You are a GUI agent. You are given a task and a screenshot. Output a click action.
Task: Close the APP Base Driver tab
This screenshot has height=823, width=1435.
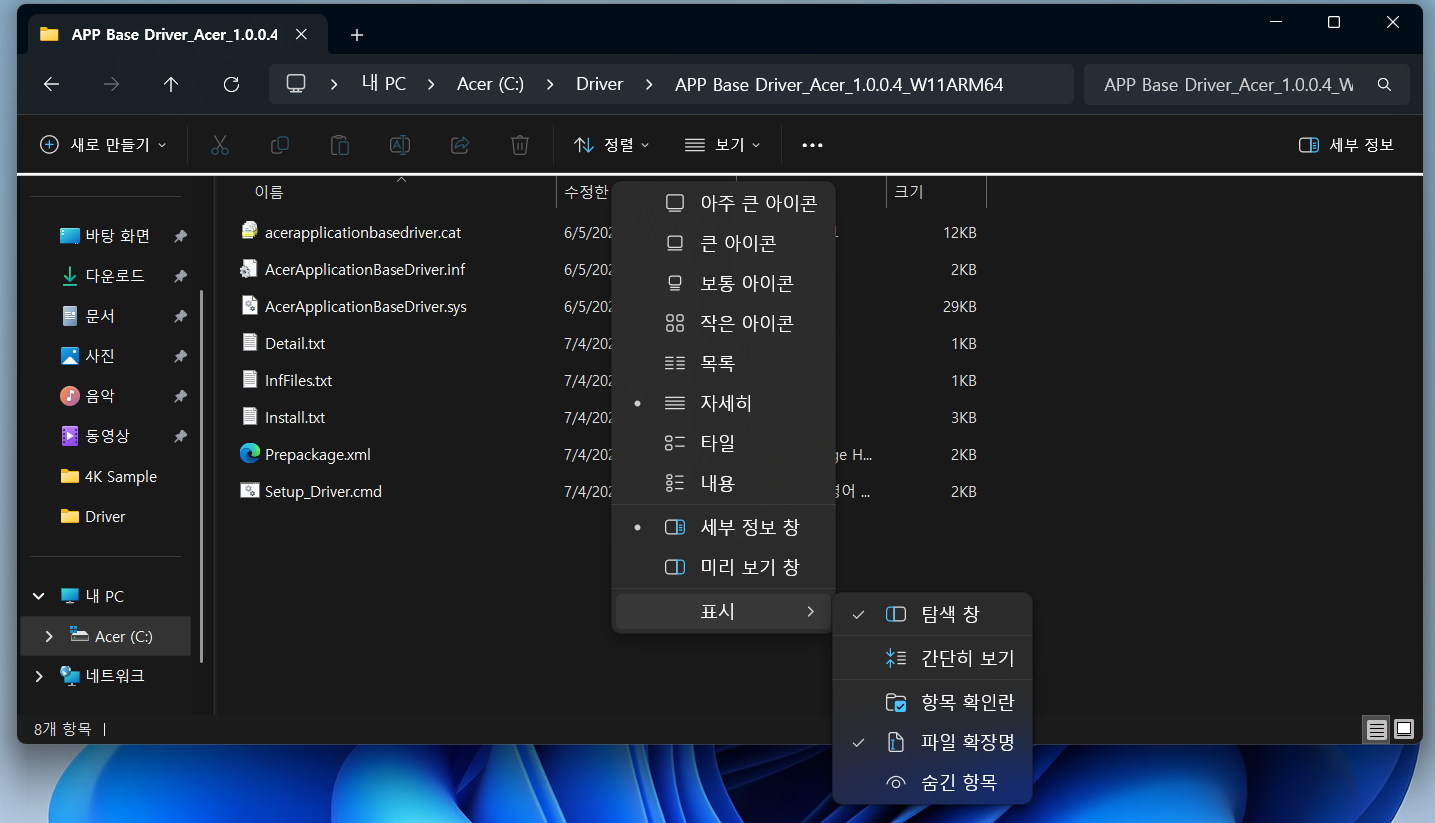click(x=301, y=34)
